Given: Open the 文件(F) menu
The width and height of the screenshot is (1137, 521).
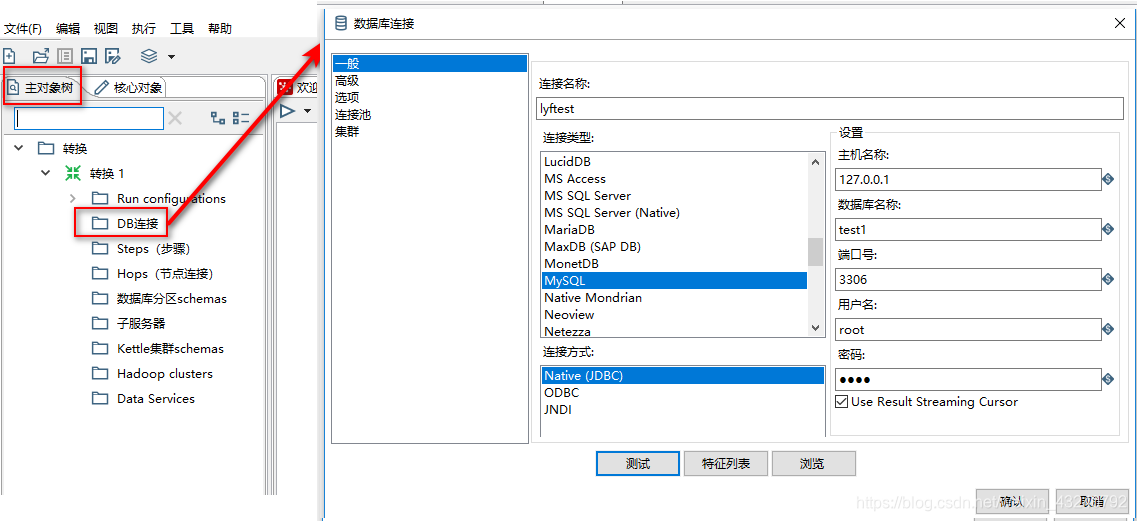Looking at the screenshot, I should tap(23, 29).
